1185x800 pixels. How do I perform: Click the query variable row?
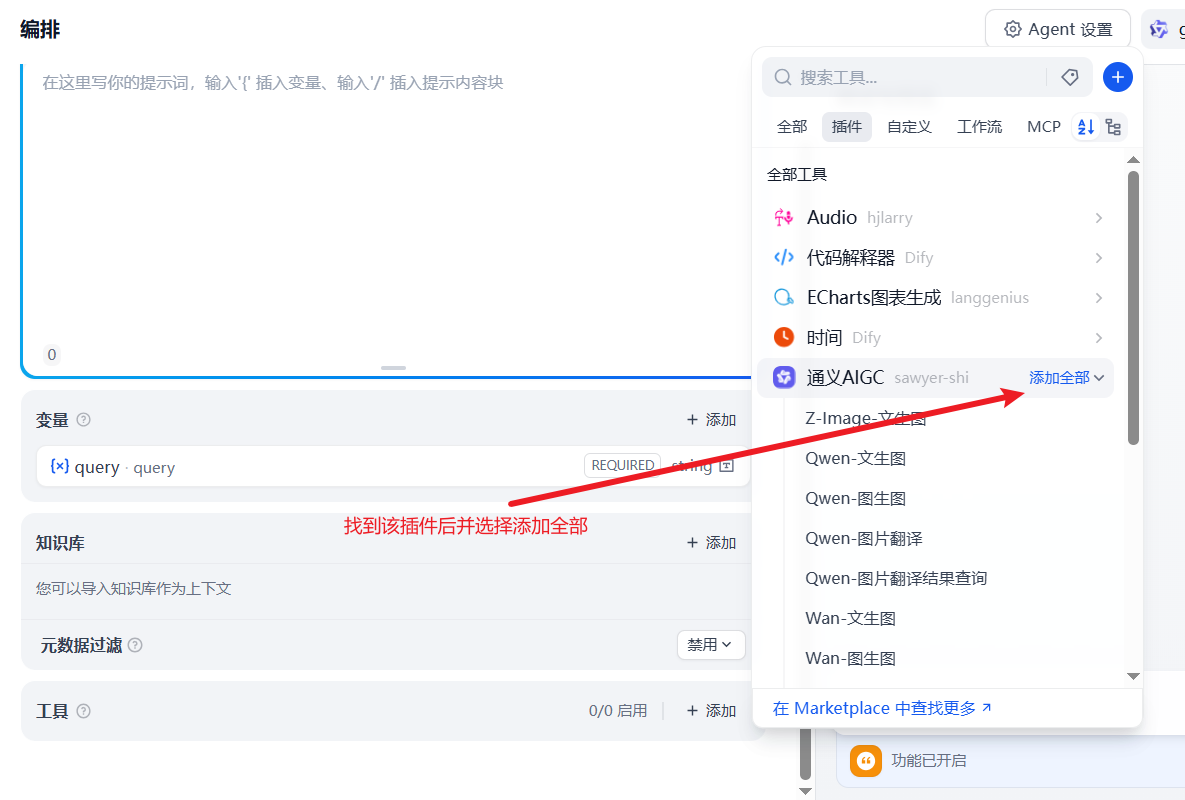393,466
